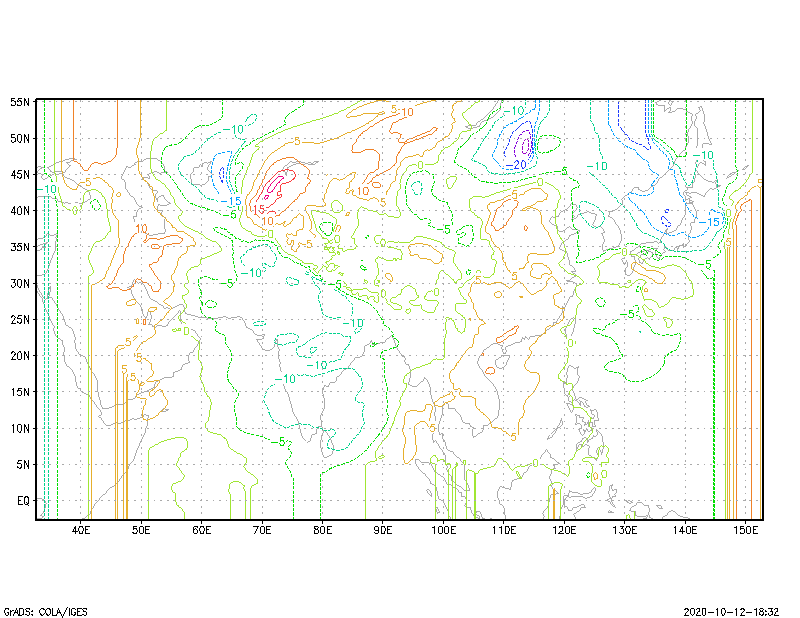800x618 pixels.
Task: Click the 2020-10-12-18:32 timestamp
Action: pos(731,612)
